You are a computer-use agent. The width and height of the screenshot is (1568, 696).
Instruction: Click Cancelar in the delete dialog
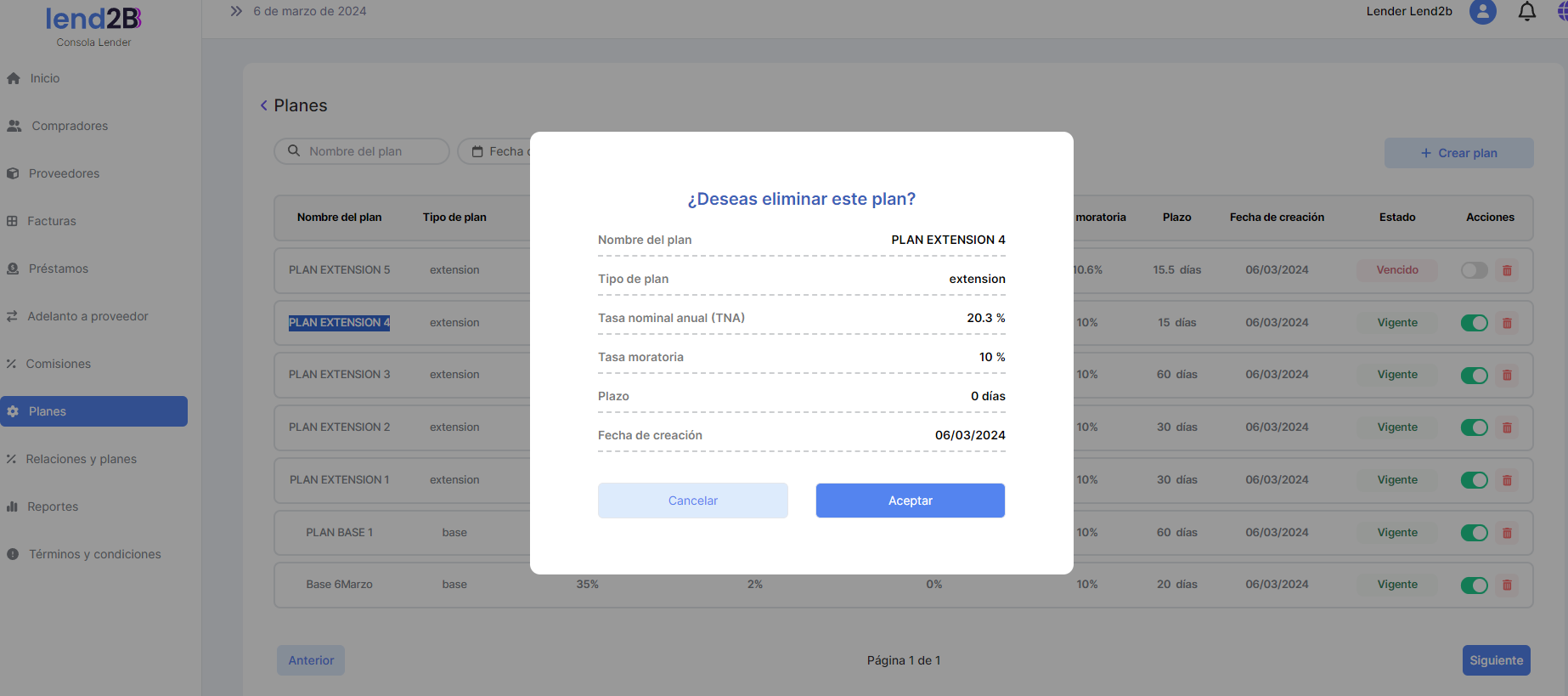coord(692,501)
